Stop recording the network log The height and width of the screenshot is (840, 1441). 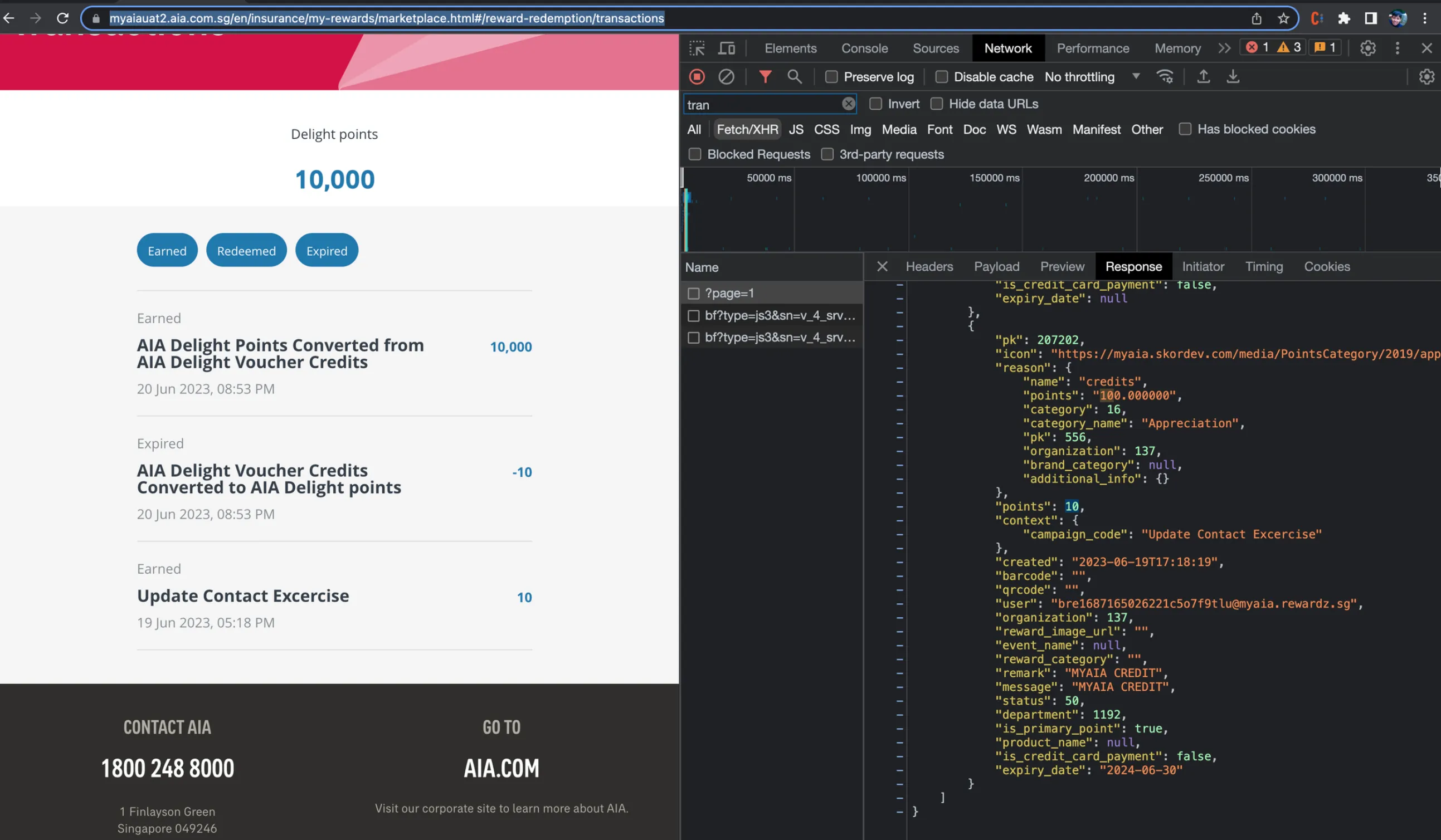click(x=697, y=76)
